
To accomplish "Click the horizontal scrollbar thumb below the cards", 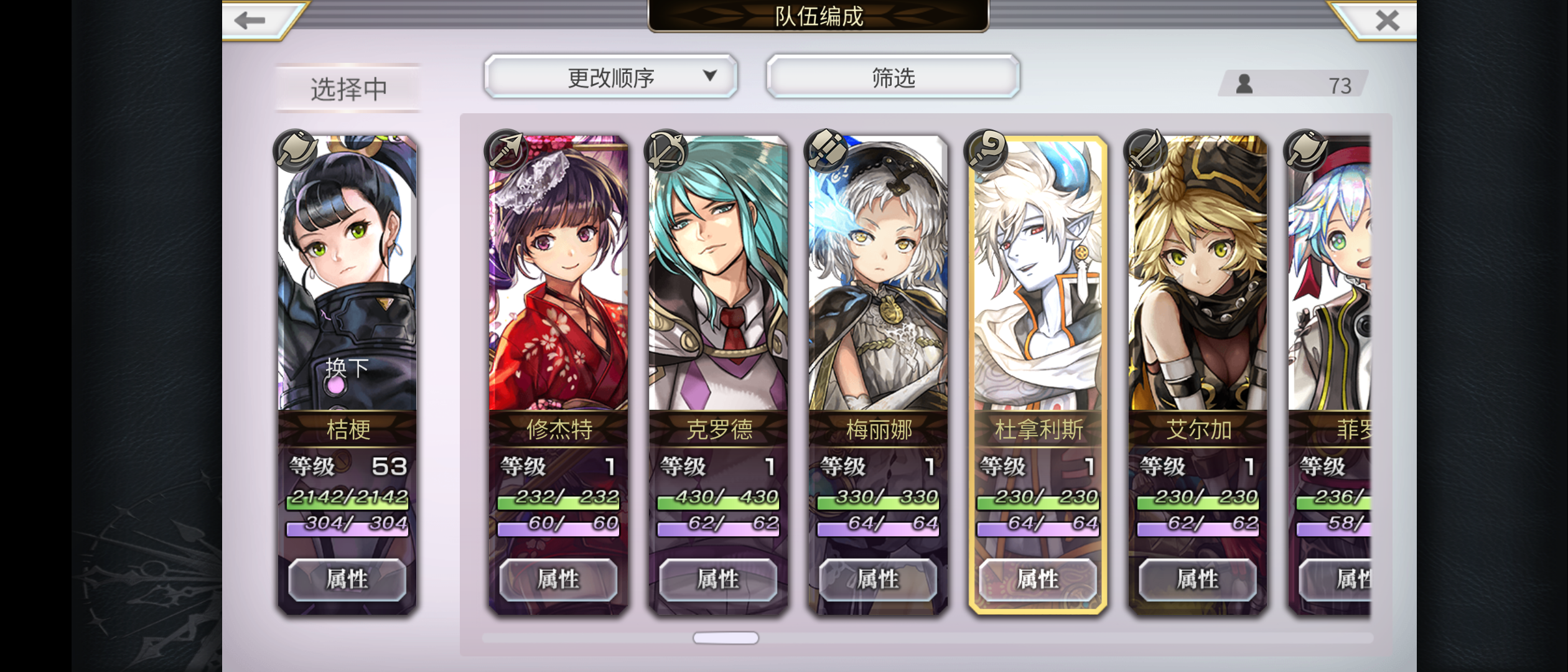I will coord(726,638).
